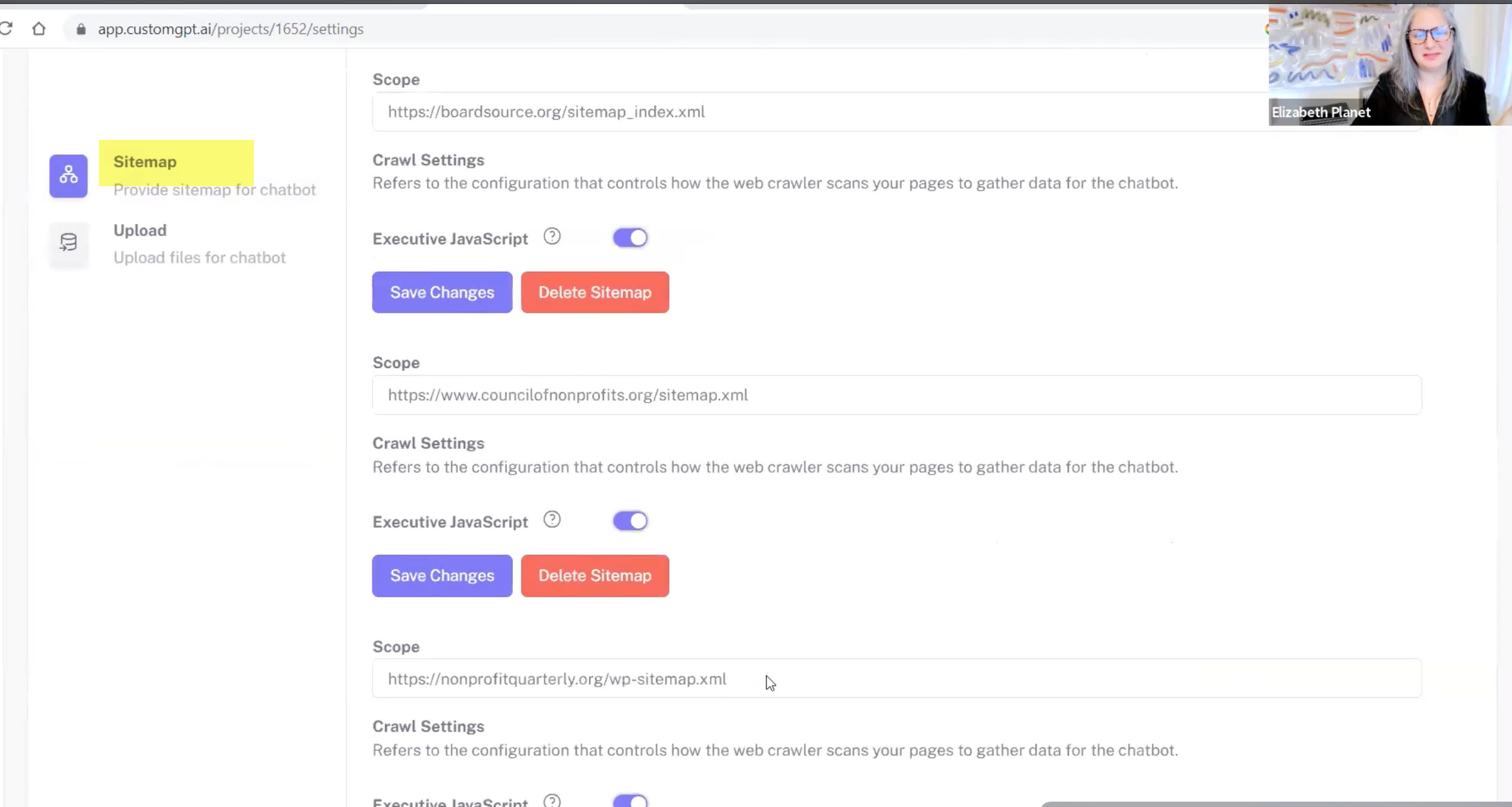
Task: View site security via the padlock icon
Action: pos(81,29)
